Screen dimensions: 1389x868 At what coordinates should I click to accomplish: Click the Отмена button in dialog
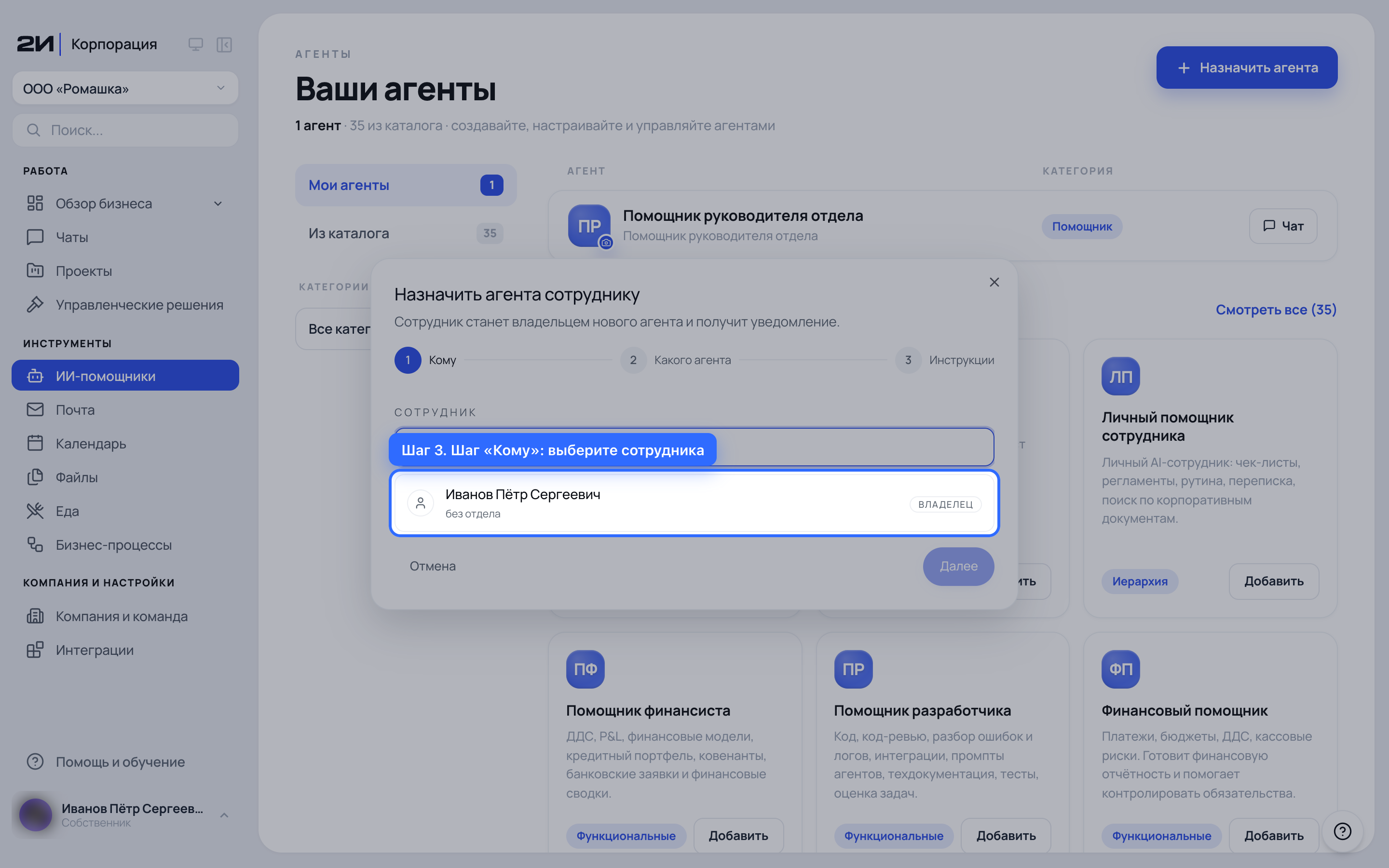click(432, 566)
